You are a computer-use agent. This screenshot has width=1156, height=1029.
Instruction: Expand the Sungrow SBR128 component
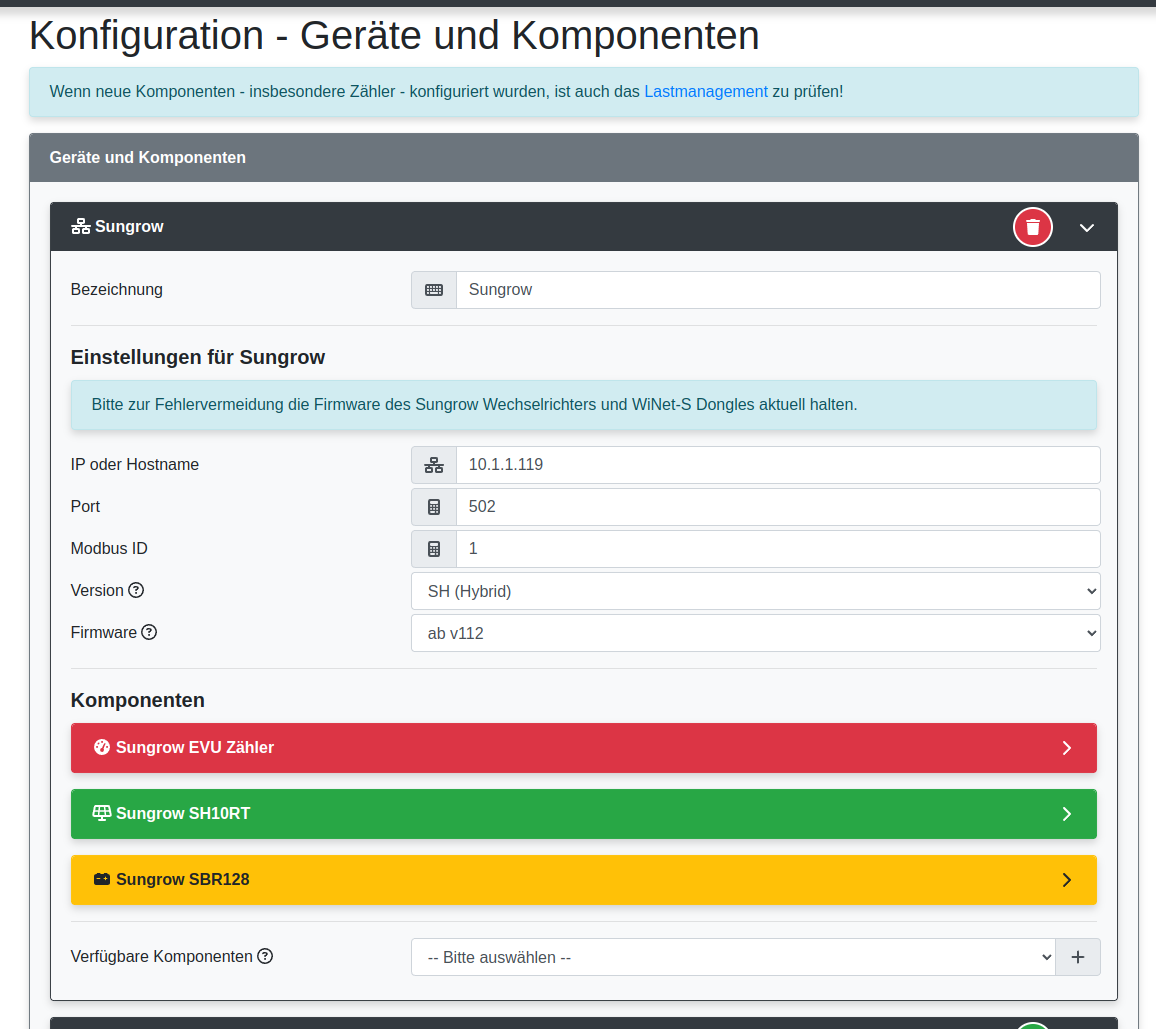click(1066, 880)
